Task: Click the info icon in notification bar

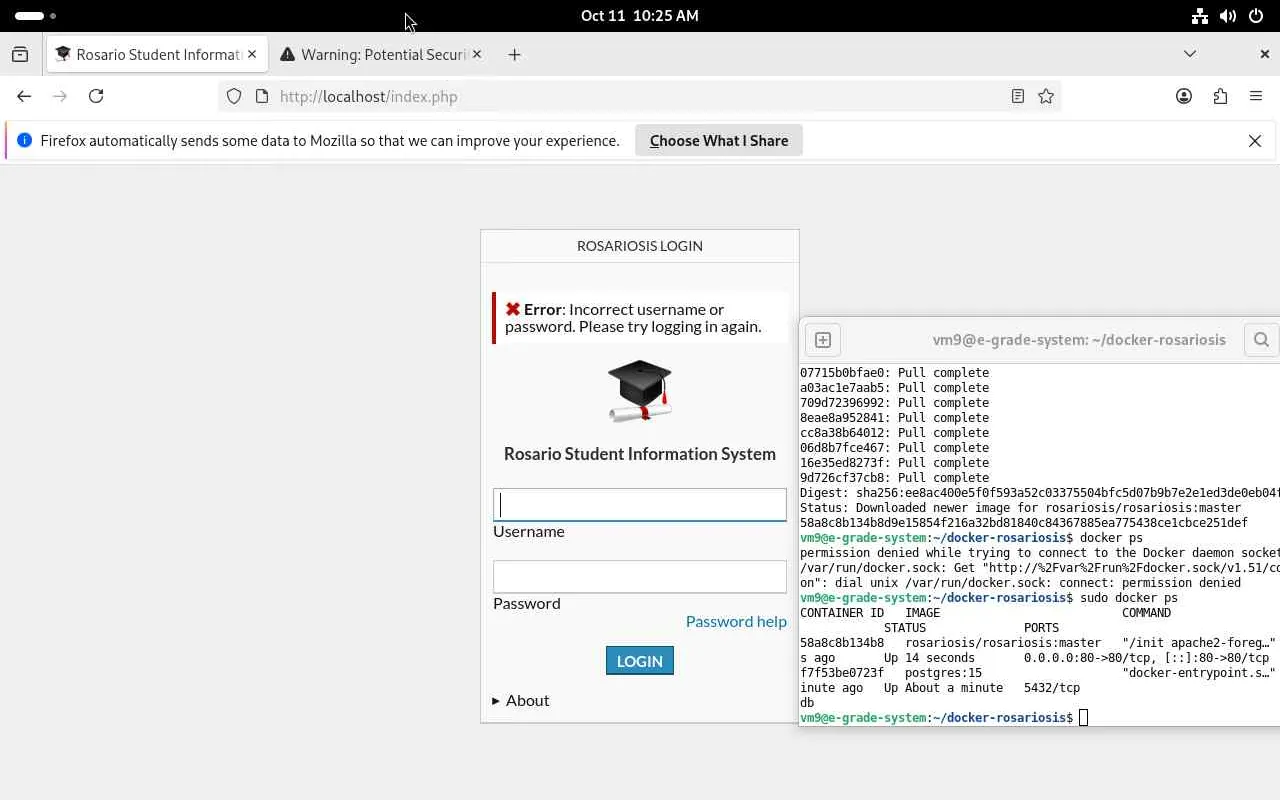Action: point(25,140)
